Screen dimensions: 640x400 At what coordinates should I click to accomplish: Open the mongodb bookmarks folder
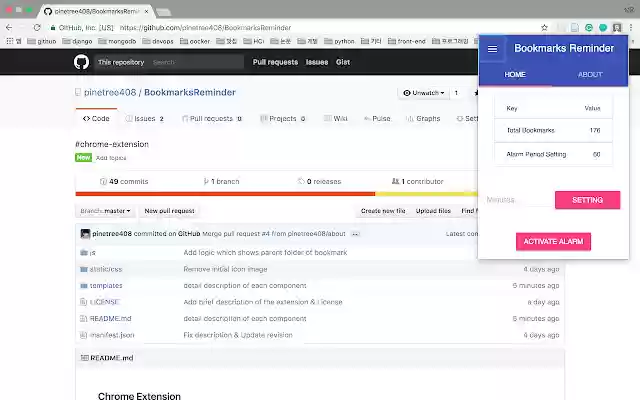117,41
